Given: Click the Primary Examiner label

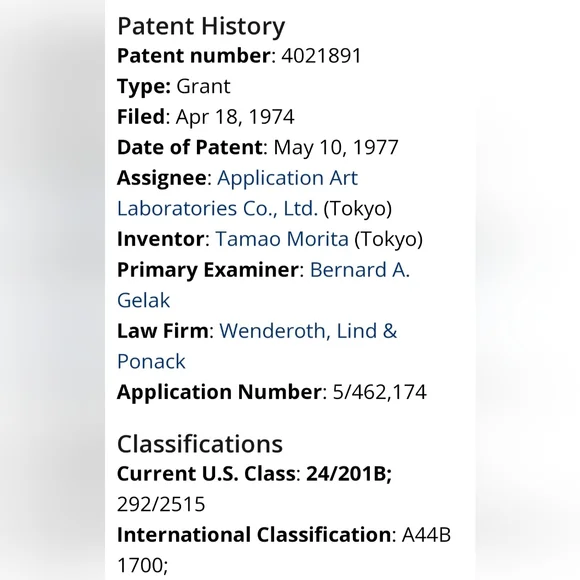Looking at the screenshot, I should point(208,270).
